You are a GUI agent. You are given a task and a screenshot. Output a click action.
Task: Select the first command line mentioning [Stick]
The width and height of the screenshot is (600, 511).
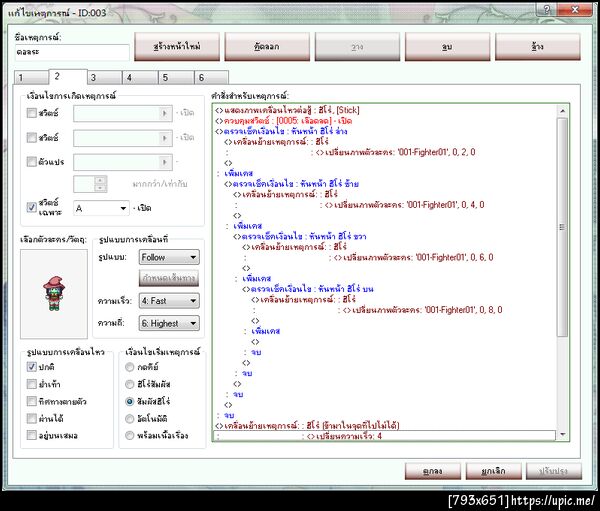click(x=287, y=110)
